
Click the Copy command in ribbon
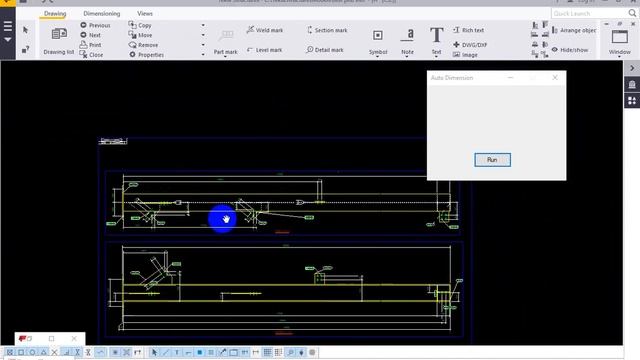point(140,25)
